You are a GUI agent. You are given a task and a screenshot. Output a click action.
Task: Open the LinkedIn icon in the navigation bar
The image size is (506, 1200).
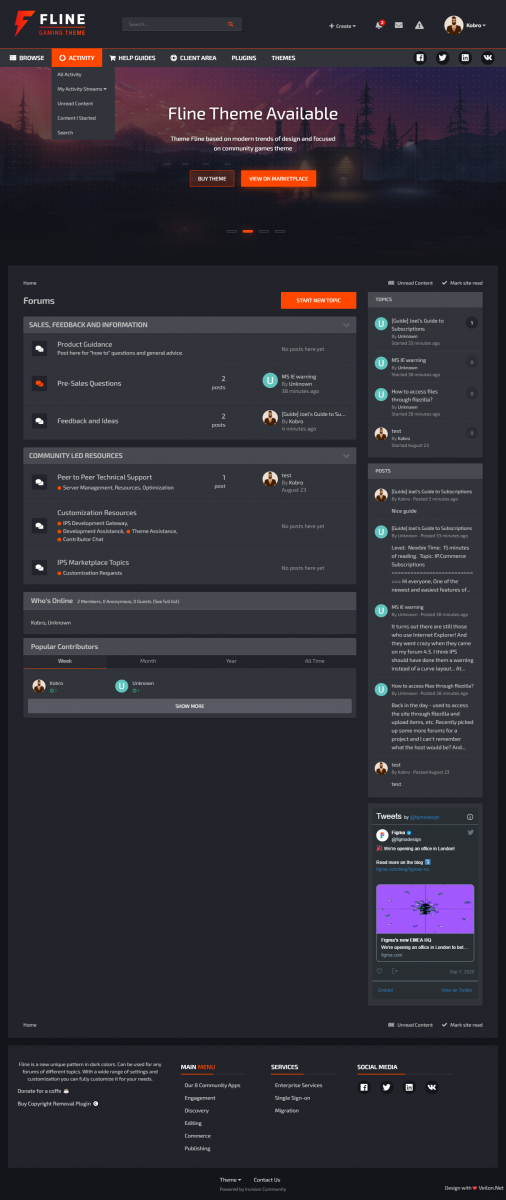[x=466, y=58]
